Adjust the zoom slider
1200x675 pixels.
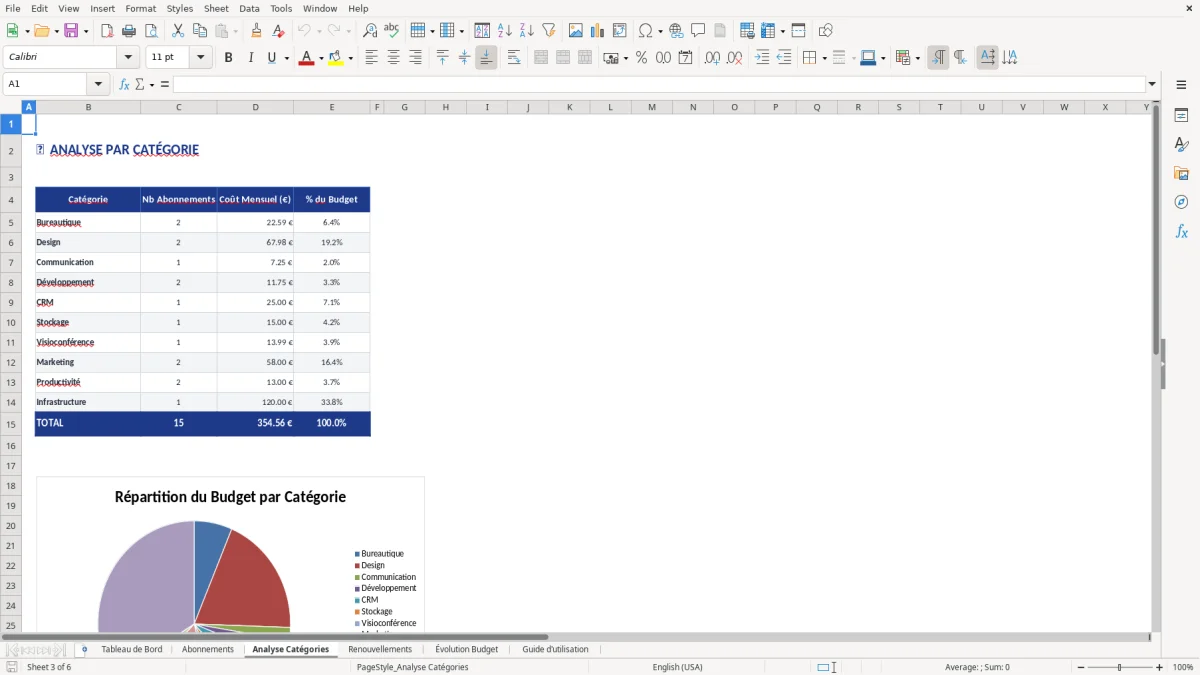(1118, 667)
